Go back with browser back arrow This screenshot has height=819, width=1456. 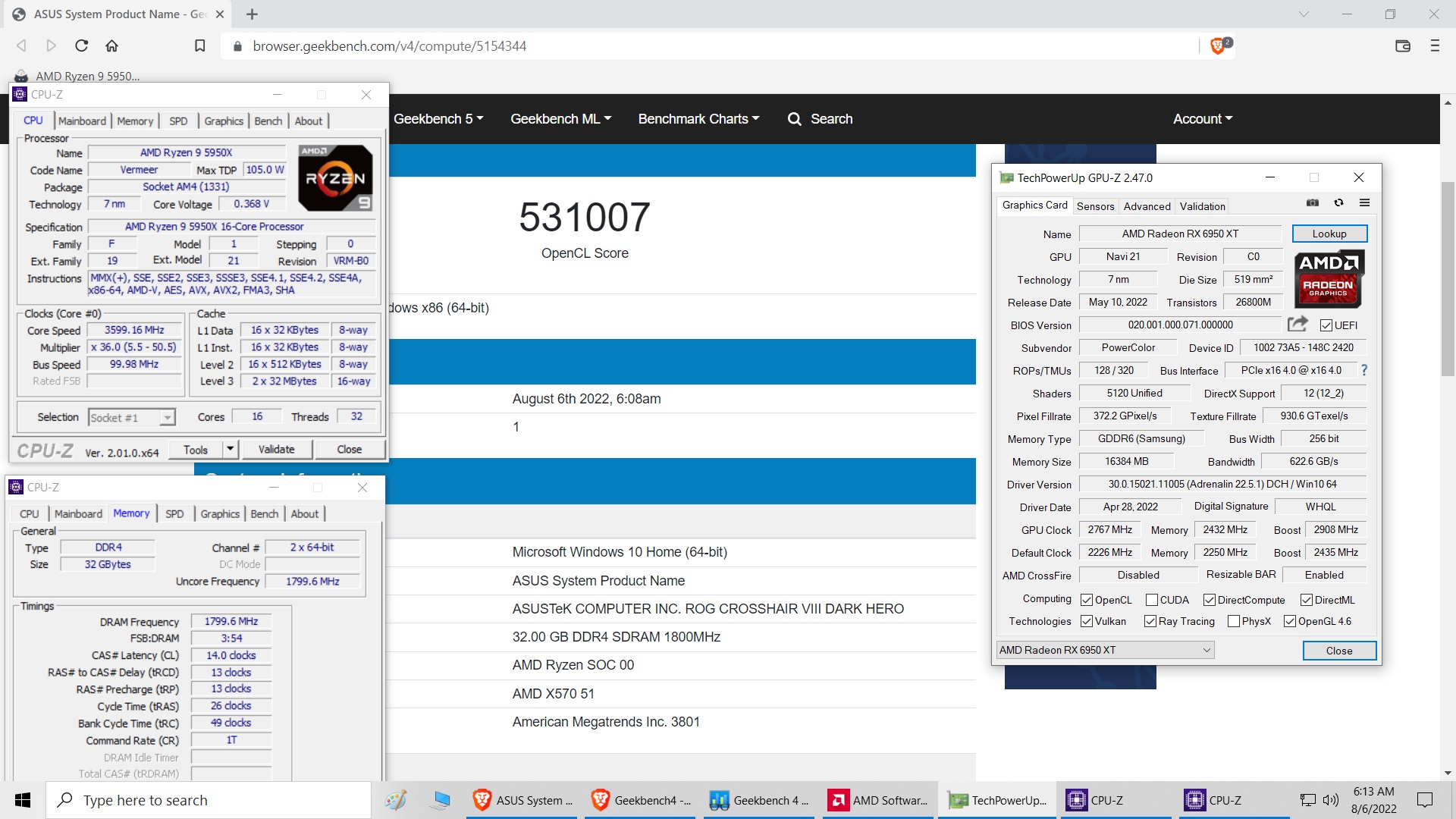coord(21,45)
